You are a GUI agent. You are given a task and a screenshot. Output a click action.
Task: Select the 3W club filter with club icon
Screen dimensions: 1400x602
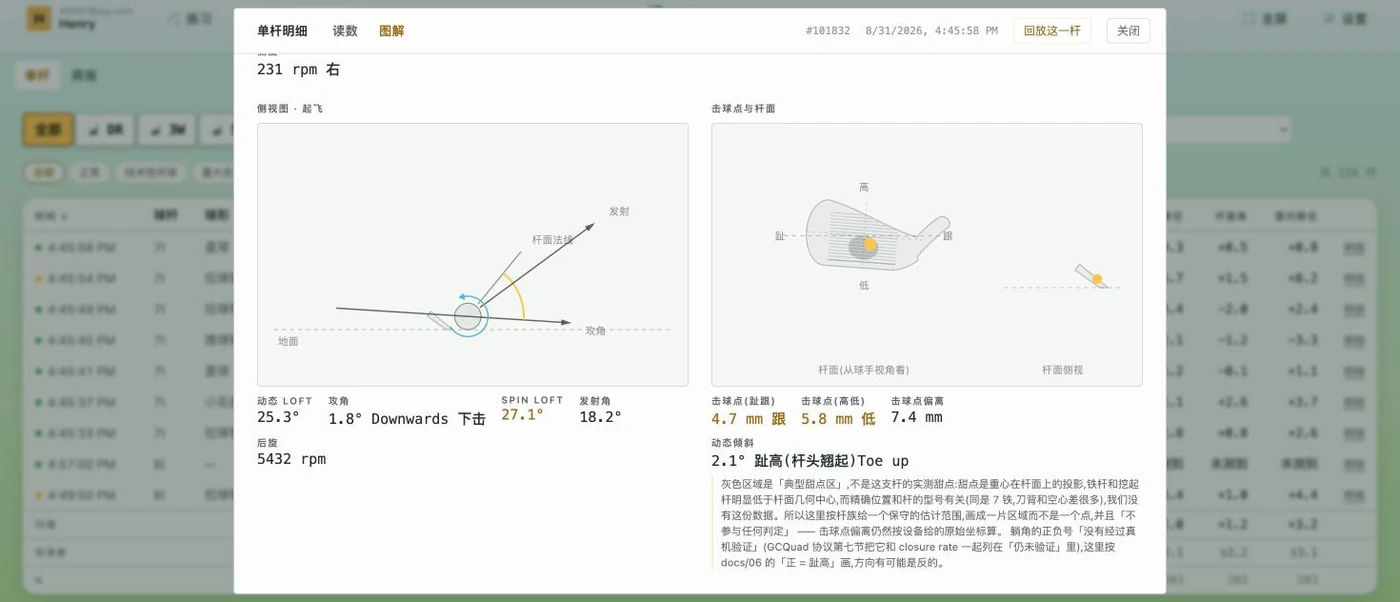[x=167, y=130]
